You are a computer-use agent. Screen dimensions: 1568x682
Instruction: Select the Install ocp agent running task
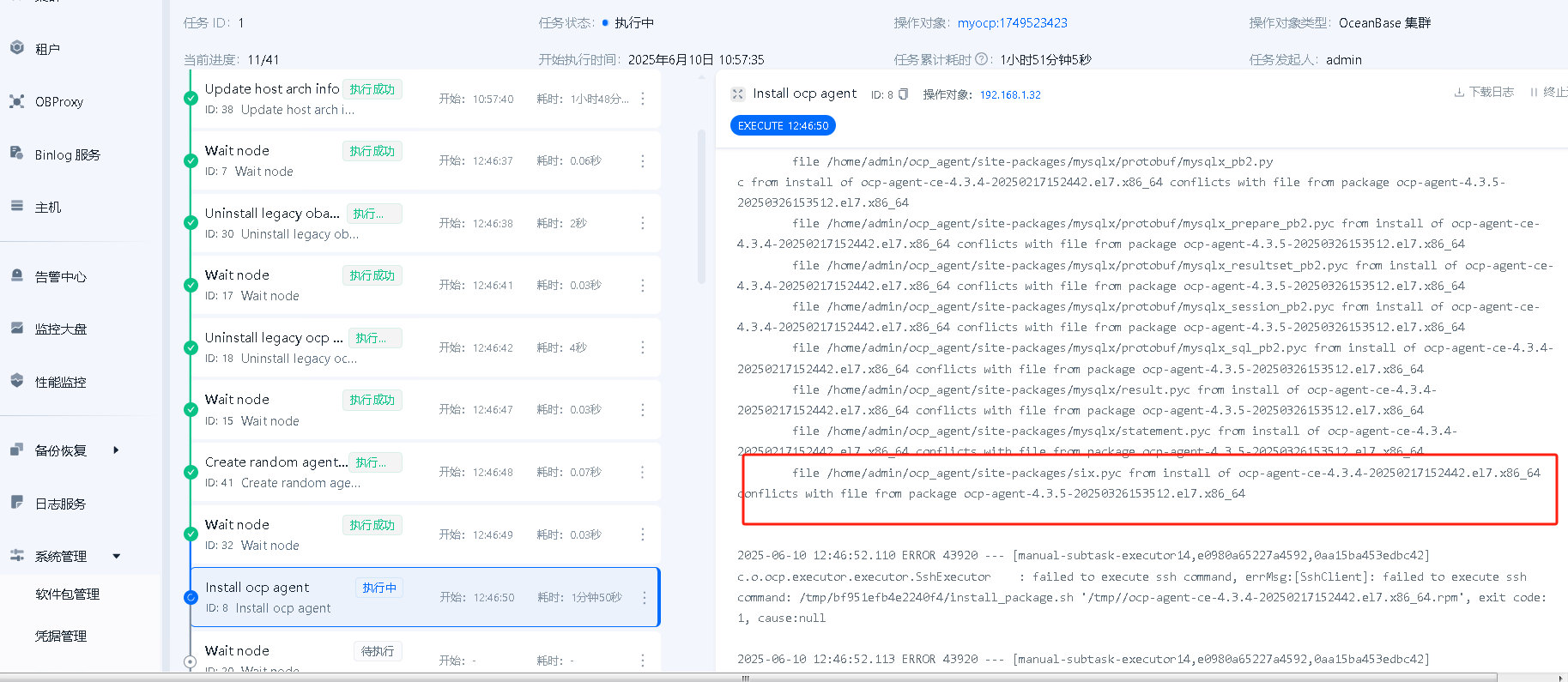point(426,597)
